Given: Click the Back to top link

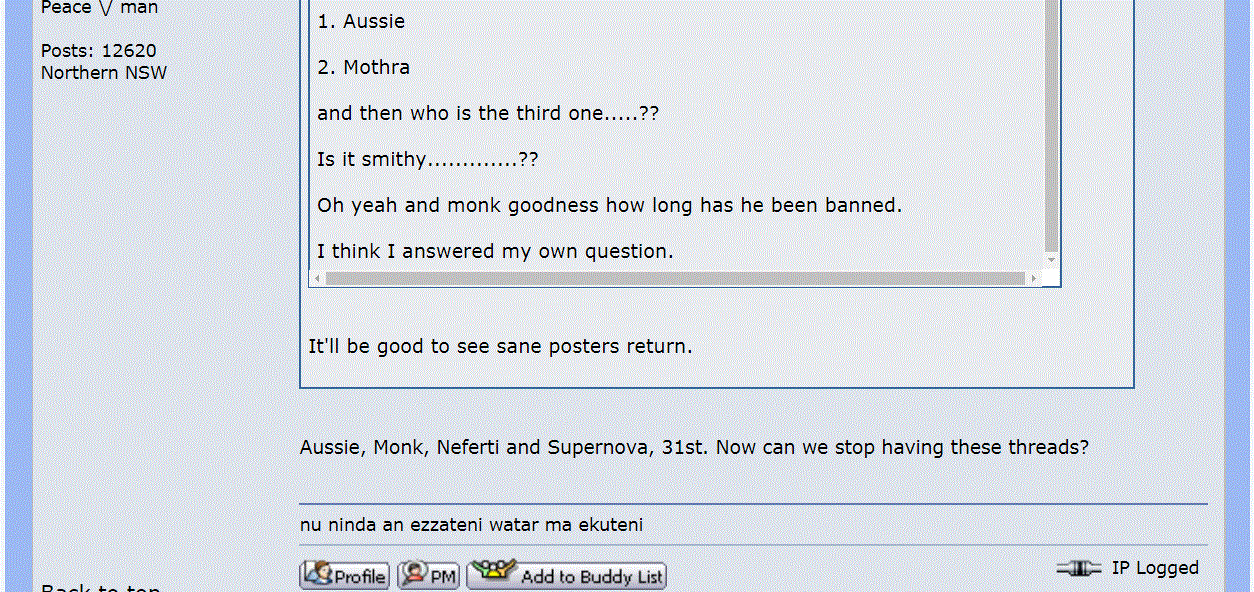Looking at the screenshot, I should (x=100, y=588).
